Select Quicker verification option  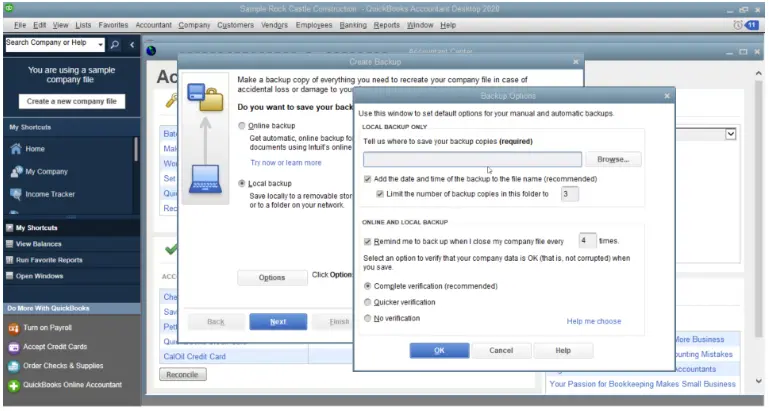point(367,302)
